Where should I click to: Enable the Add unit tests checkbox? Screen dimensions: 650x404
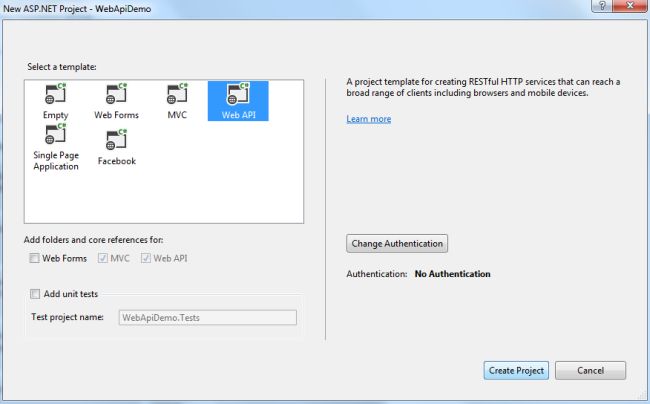(x=35, y=294)
